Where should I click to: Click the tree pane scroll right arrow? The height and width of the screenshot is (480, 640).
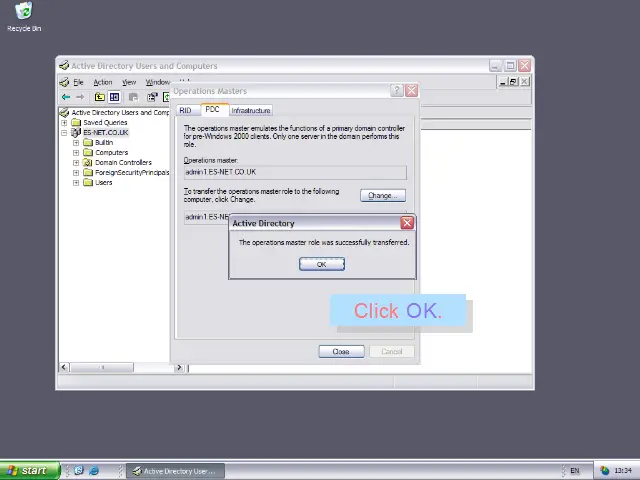[179, 367]
